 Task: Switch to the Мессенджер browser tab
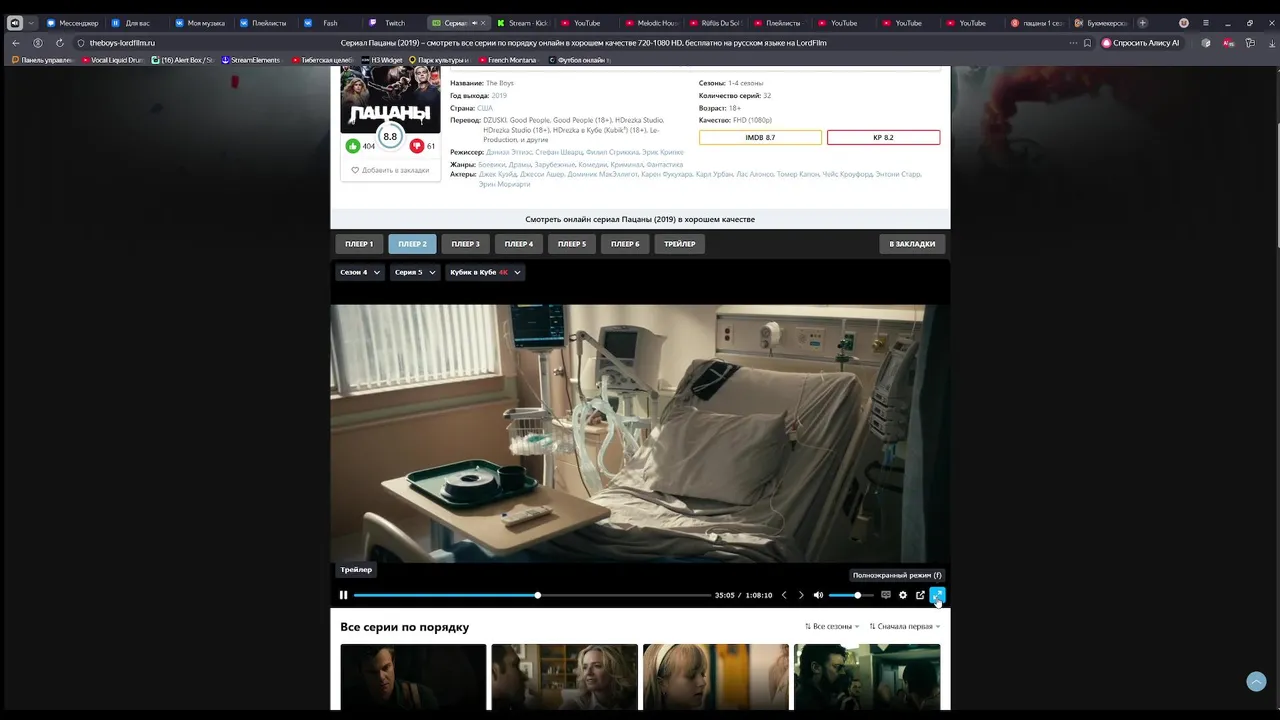point(73,23)
